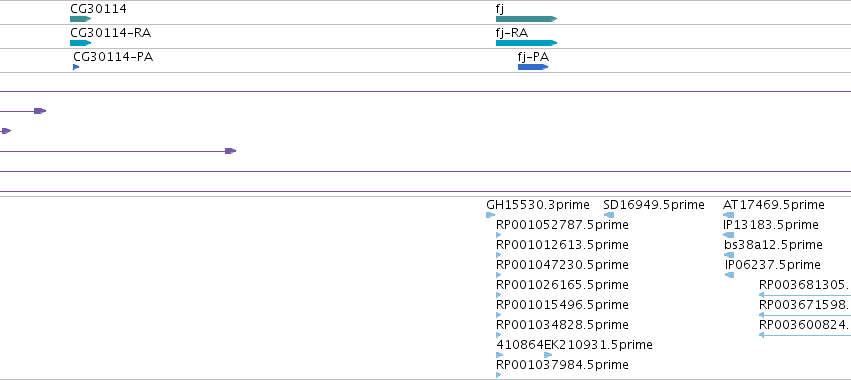Select the RP003681305 long reverse arrow
The width and height of the screenshot is (851, 380).
click(x=805, y=295)
